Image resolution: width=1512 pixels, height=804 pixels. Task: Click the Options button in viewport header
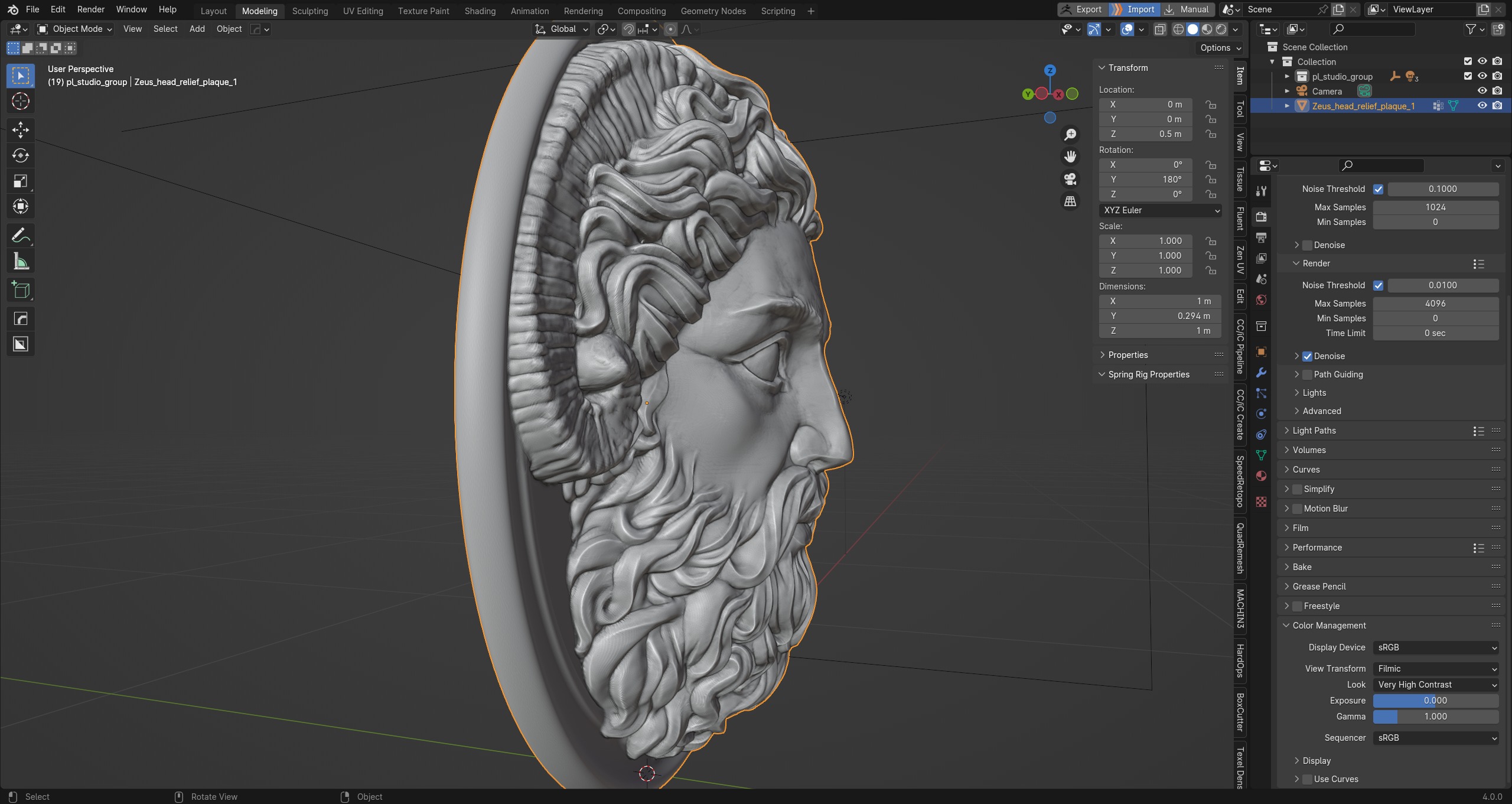(1220, 48)
